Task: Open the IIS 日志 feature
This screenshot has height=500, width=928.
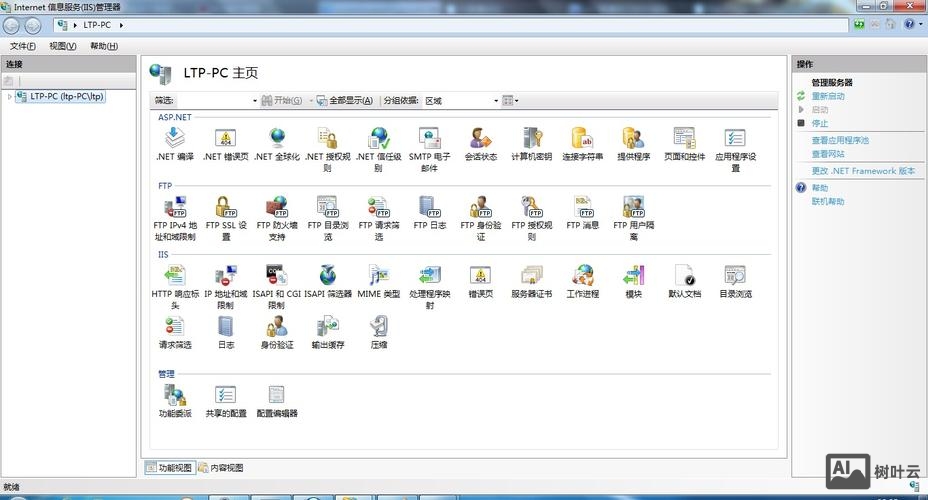Action: coord(225,333)
